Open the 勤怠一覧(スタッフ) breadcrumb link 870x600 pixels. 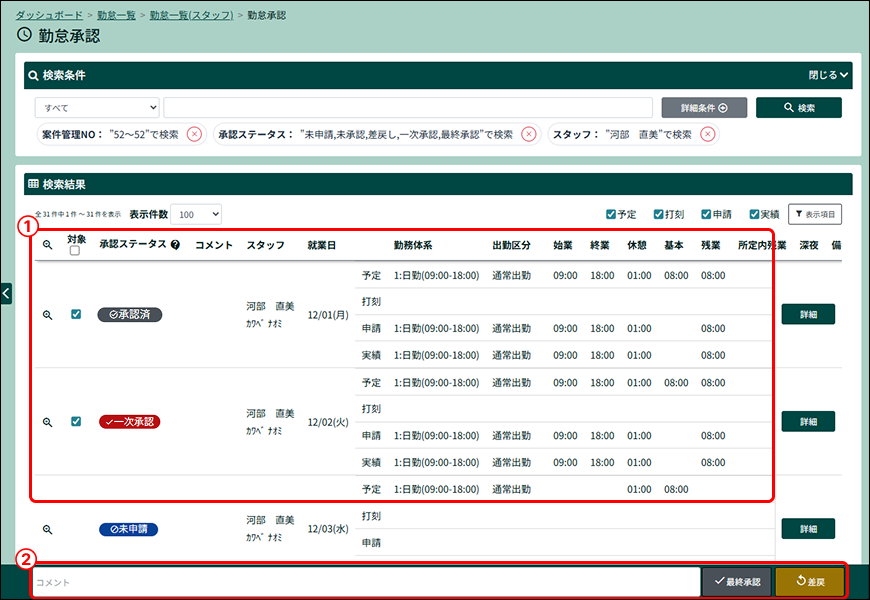click(191, 16)
